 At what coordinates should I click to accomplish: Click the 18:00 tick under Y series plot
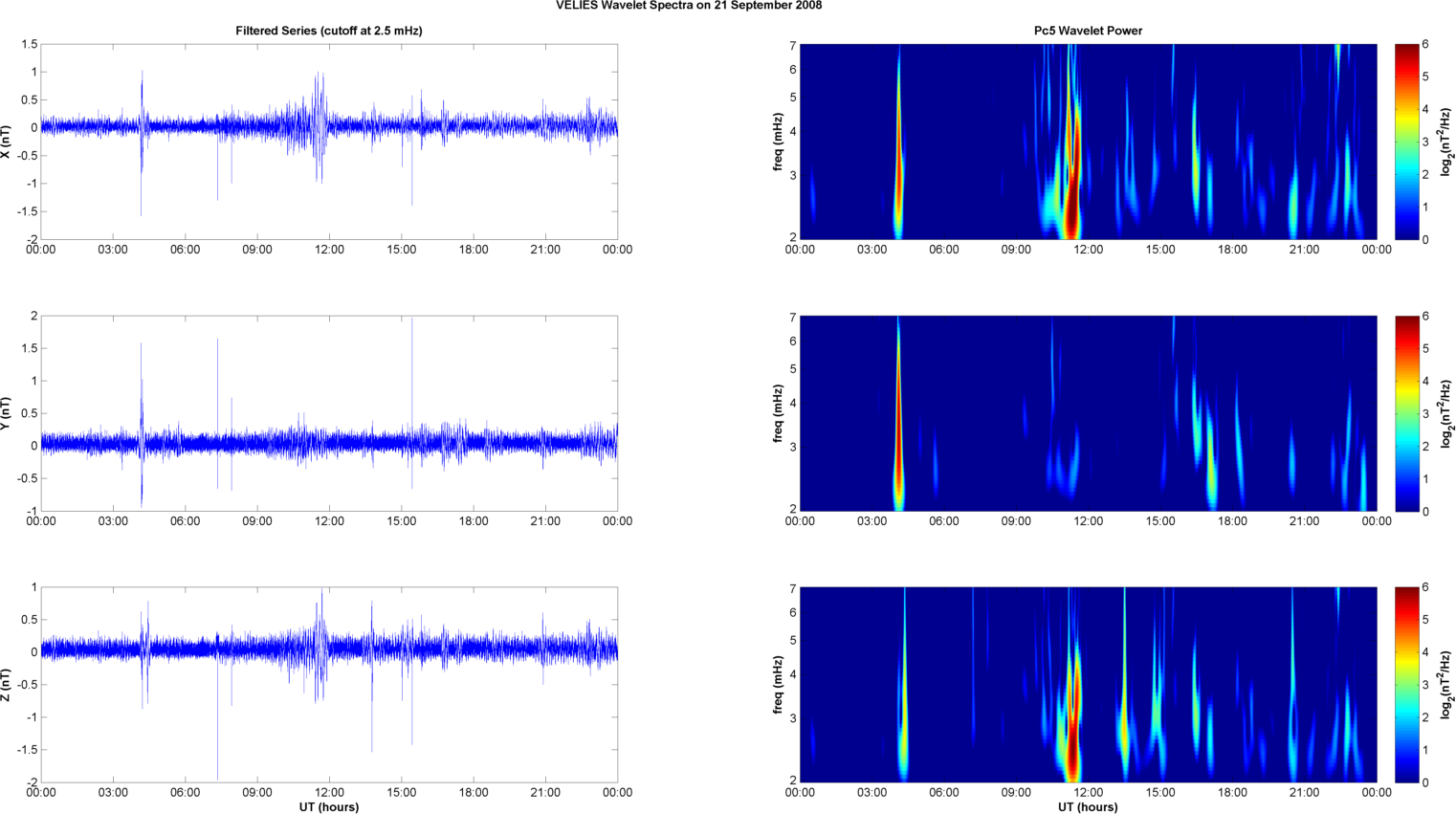pyautogui.click(x=474, y=521)
